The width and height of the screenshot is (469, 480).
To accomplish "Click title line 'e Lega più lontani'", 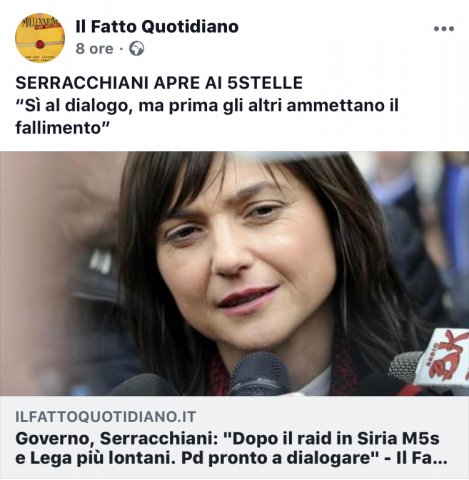I will 95,459.
